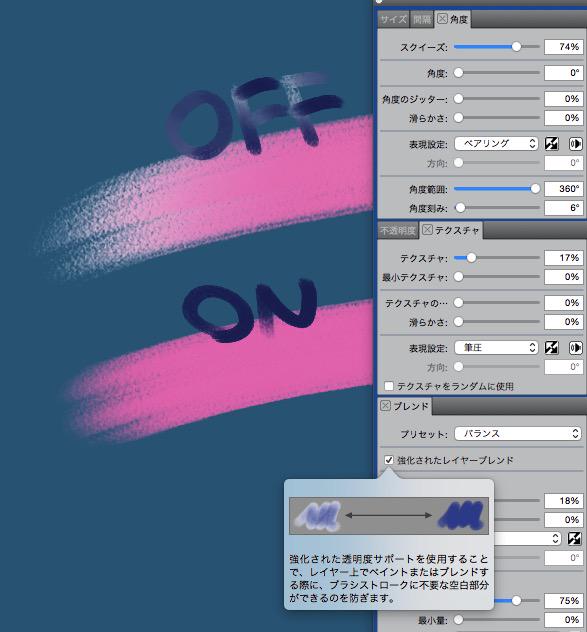587x632 pixels.
Task: Open the partly hidden dropdown in ブレンド panel
Action: pyautogui.click(x=527, y=538)
